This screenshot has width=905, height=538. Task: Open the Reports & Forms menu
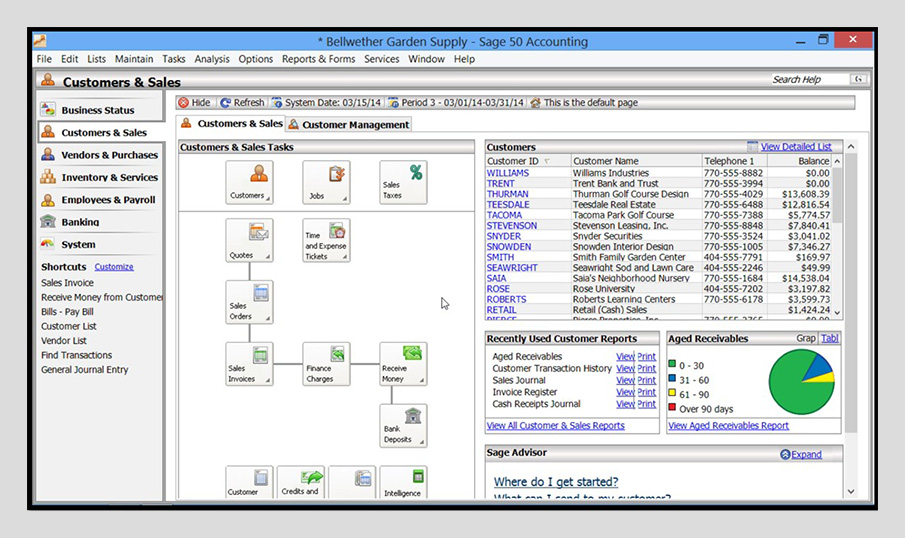click(319, 59)
